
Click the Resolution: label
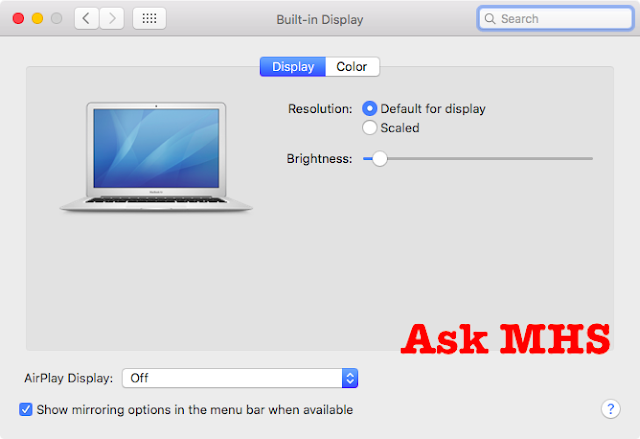[x=320, y=109]
